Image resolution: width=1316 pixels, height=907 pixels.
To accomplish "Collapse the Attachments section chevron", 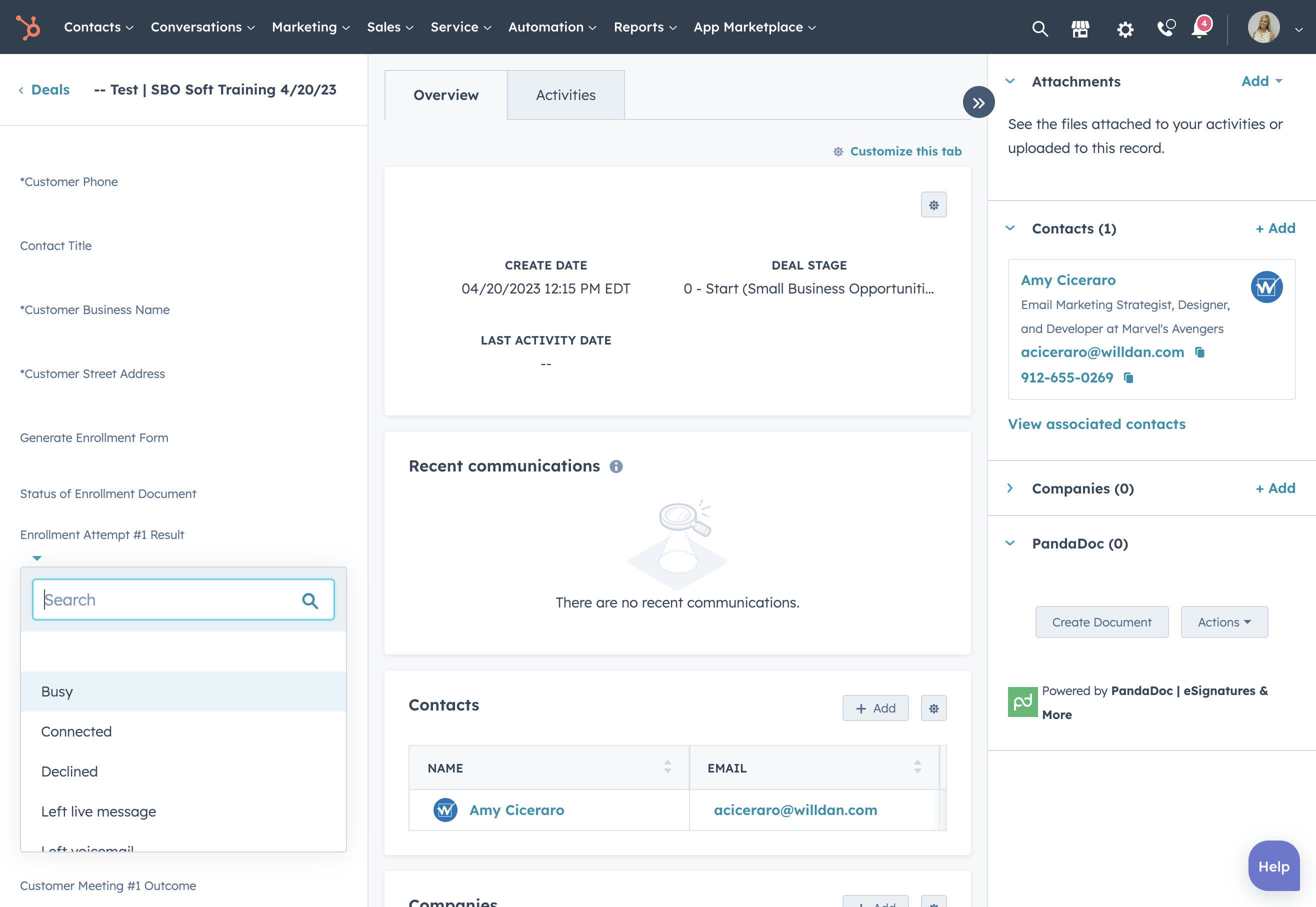I will (1009, 81).
